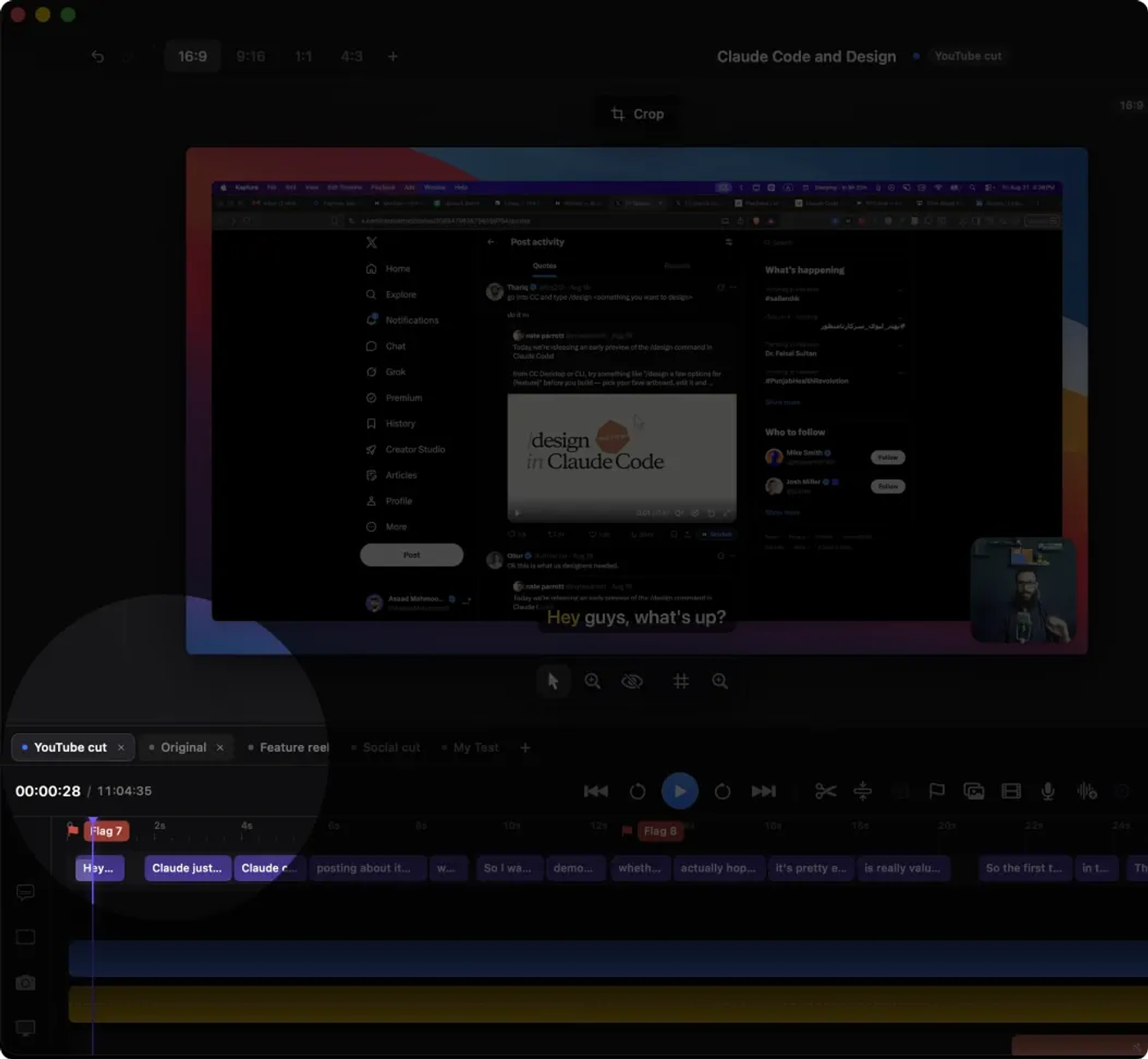Close the YouTube cut tab
Screen dimensions: 1148x1059
pos(121,748)
